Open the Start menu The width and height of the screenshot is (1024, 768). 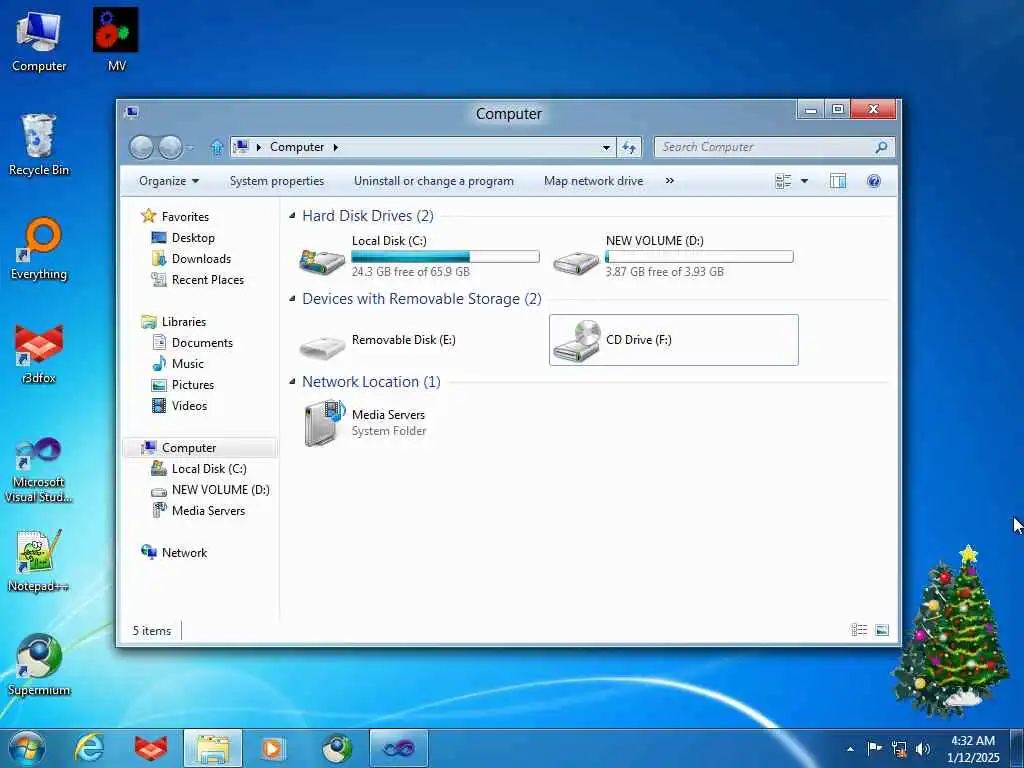27,748
